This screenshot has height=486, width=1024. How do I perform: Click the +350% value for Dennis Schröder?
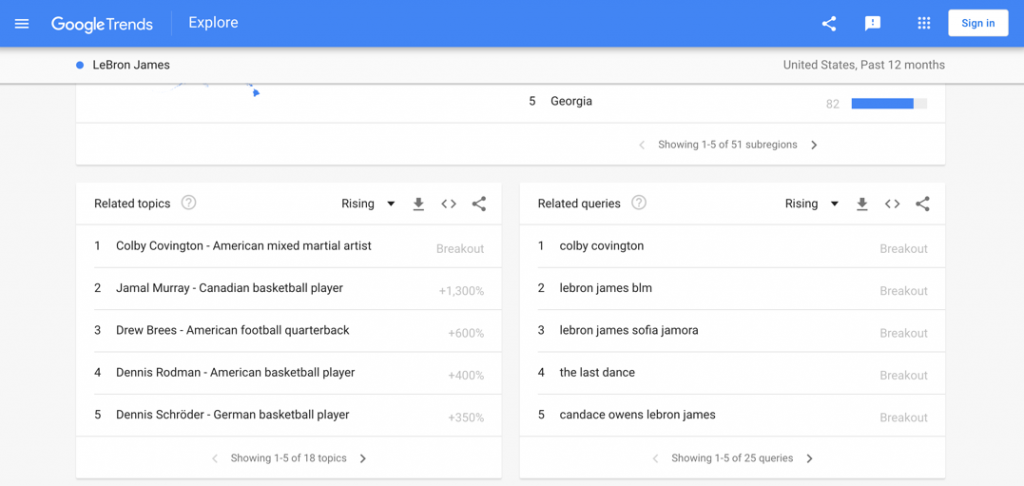[466, 418]
